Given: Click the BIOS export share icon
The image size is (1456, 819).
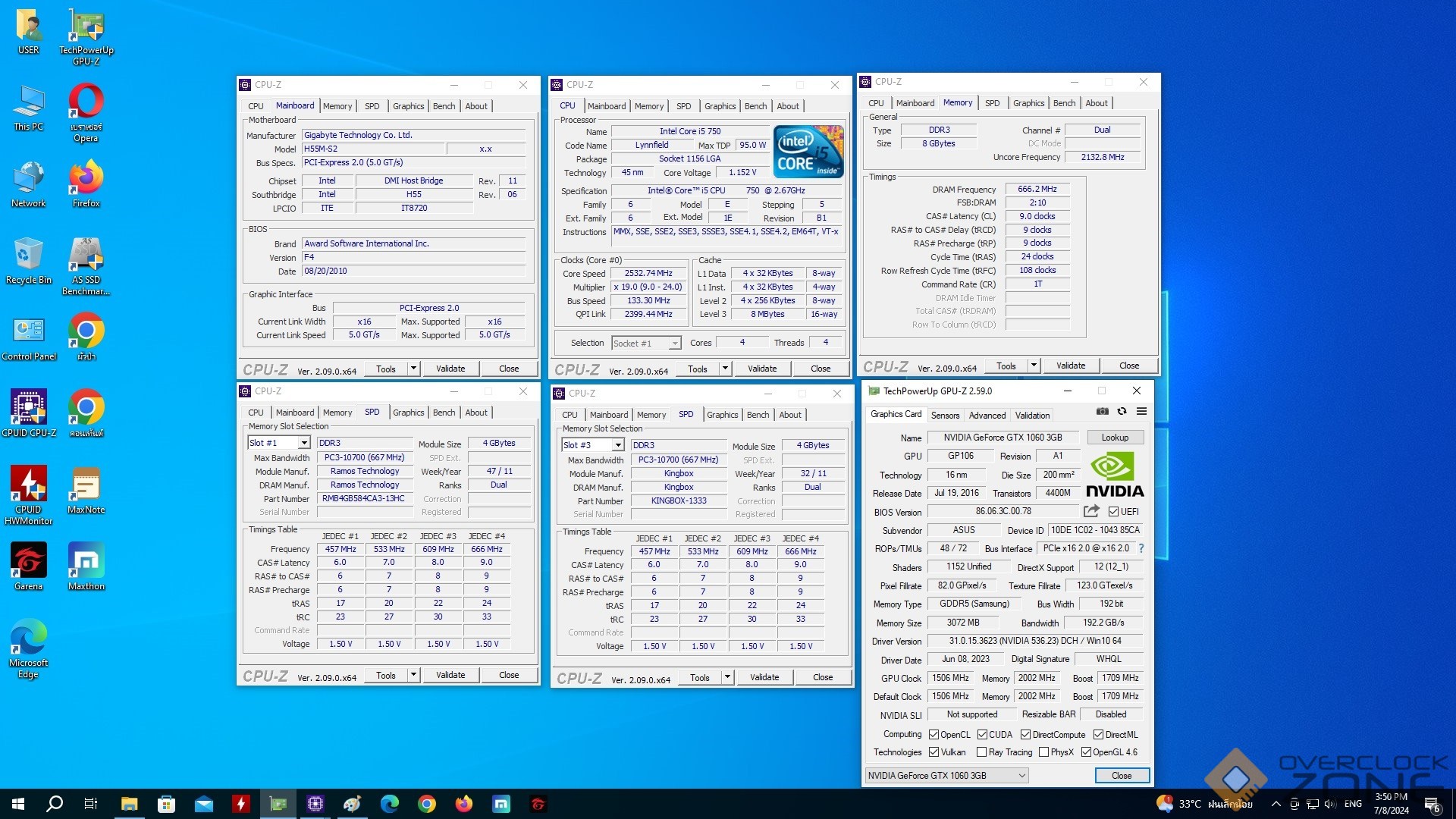Looking at the screenshot, I should coord(1091,512).
